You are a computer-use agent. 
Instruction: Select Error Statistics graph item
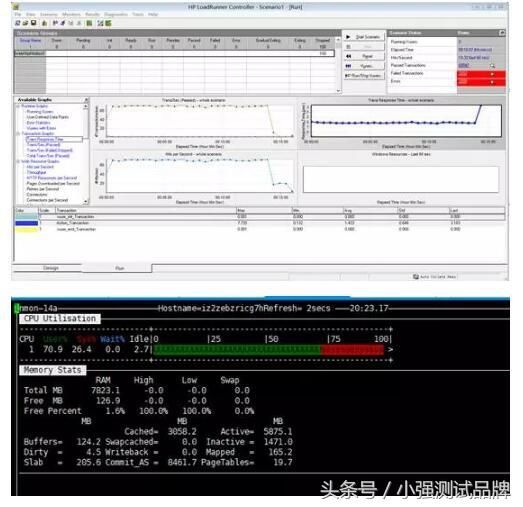tap(38, 123)
